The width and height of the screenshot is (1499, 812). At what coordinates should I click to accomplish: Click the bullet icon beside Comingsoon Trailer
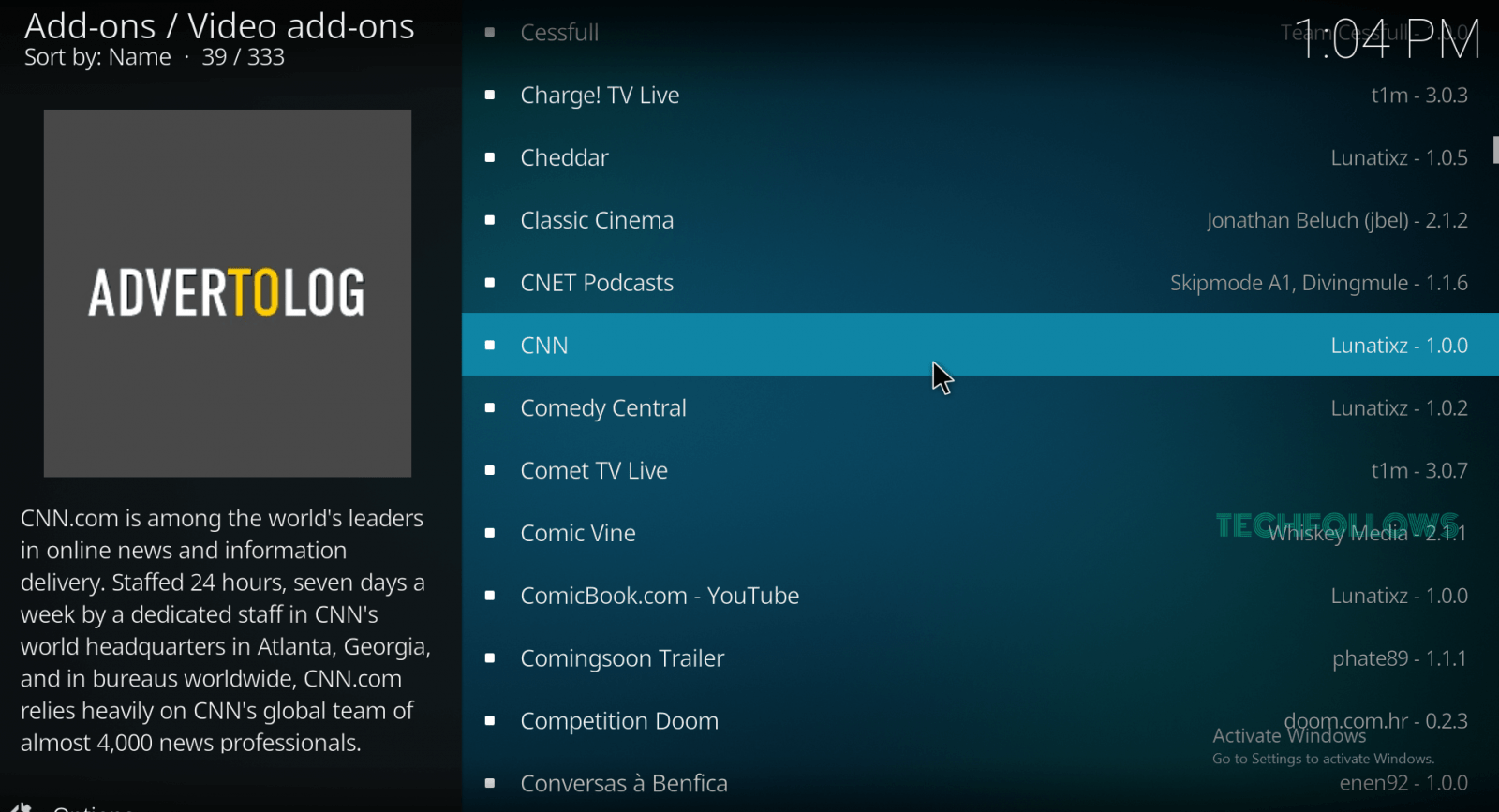tap(490, 658)
